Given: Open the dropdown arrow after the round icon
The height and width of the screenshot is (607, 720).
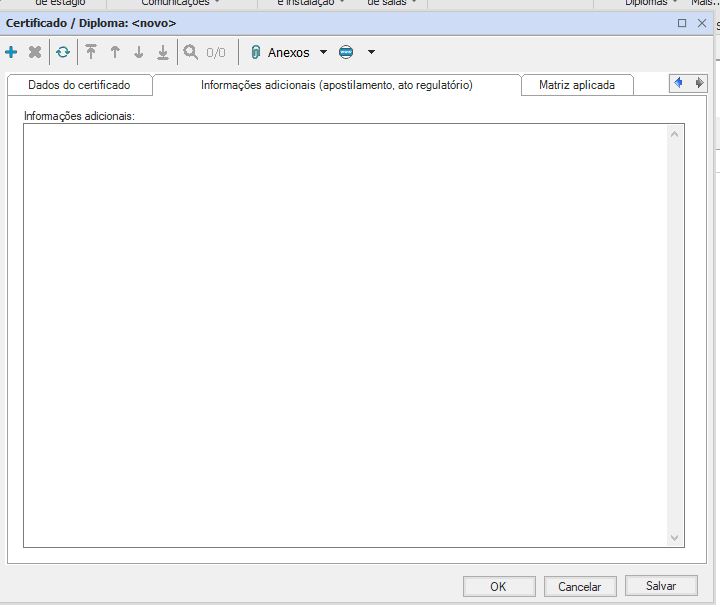Looking at the screenshot, I should pyautogui.click(x=371, y=52).
